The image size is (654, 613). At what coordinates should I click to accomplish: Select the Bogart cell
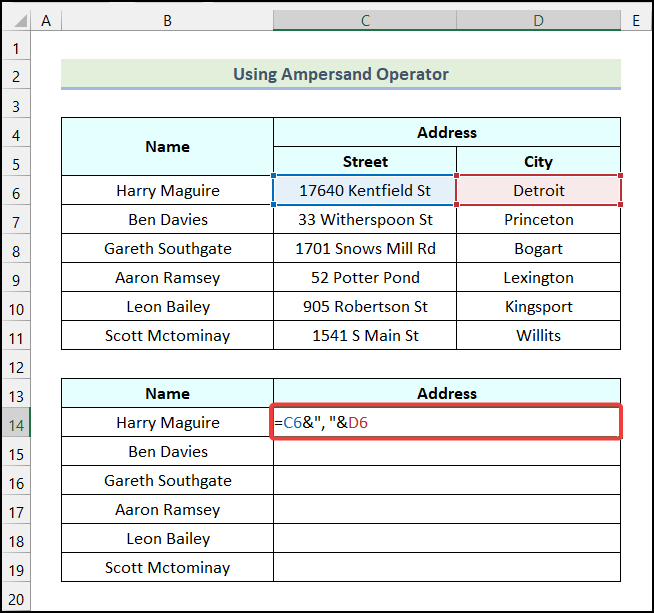click(538, 249)
